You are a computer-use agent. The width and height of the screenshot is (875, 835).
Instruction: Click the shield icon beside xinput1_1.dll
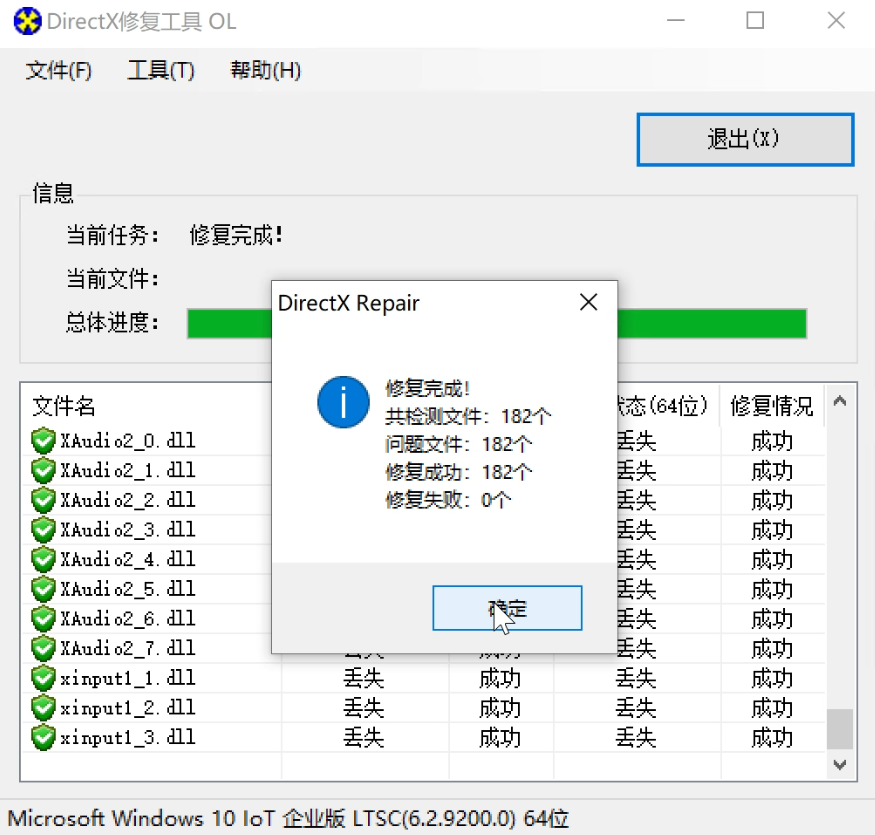coord(43,678)
